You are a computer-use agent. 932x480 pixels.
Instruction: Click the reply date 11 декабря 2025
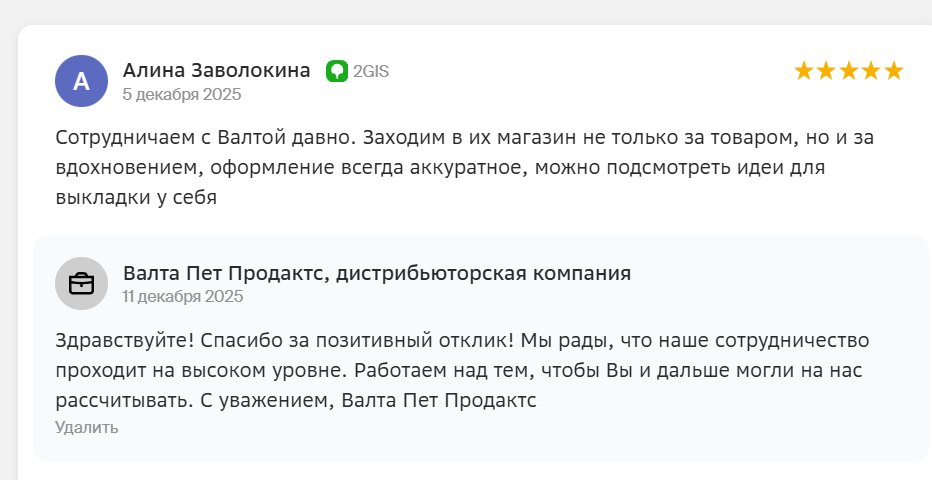183,297
